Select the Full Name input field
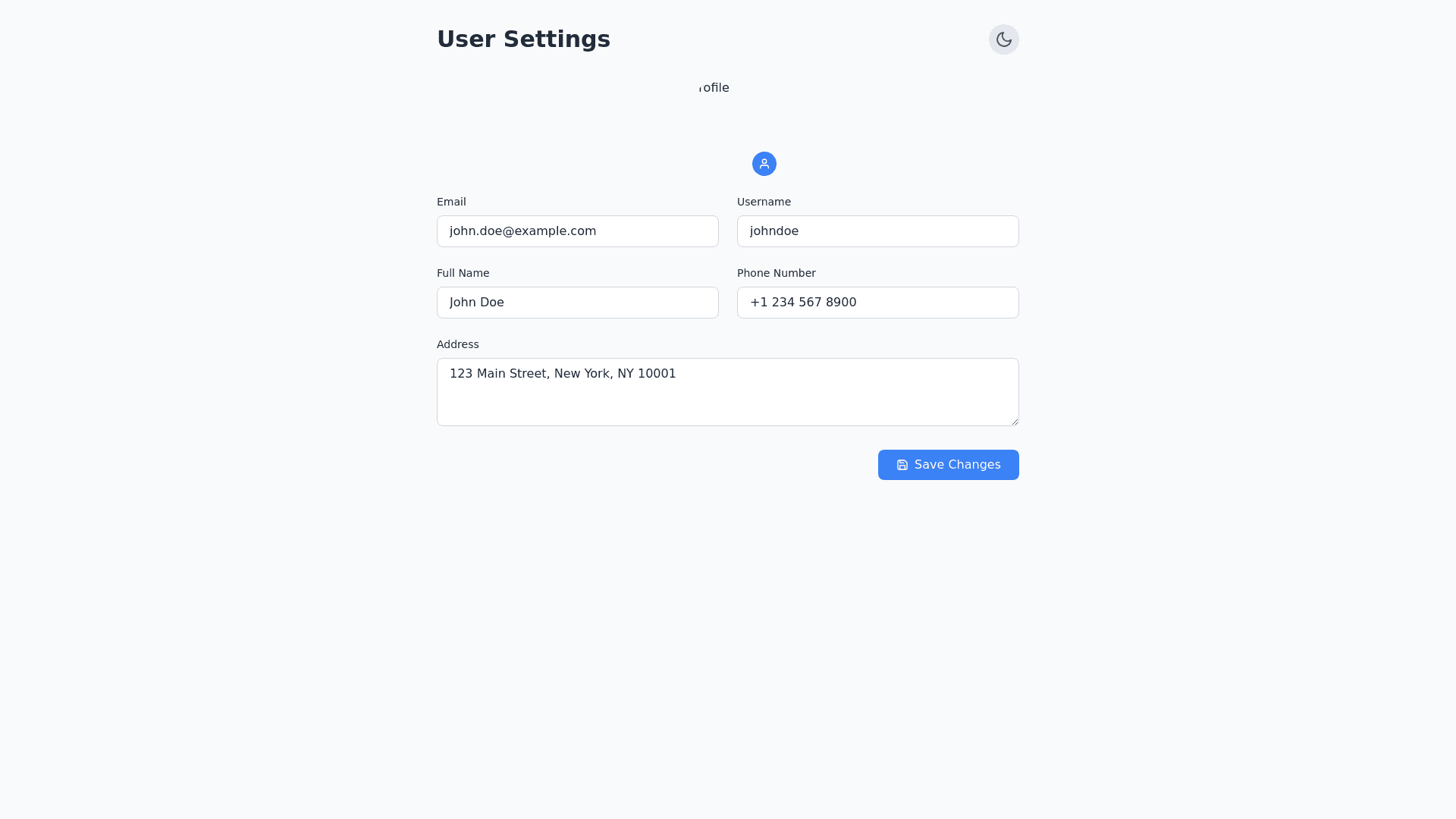The height and width of the screenshot is (819, 1456). pos(577,303)
